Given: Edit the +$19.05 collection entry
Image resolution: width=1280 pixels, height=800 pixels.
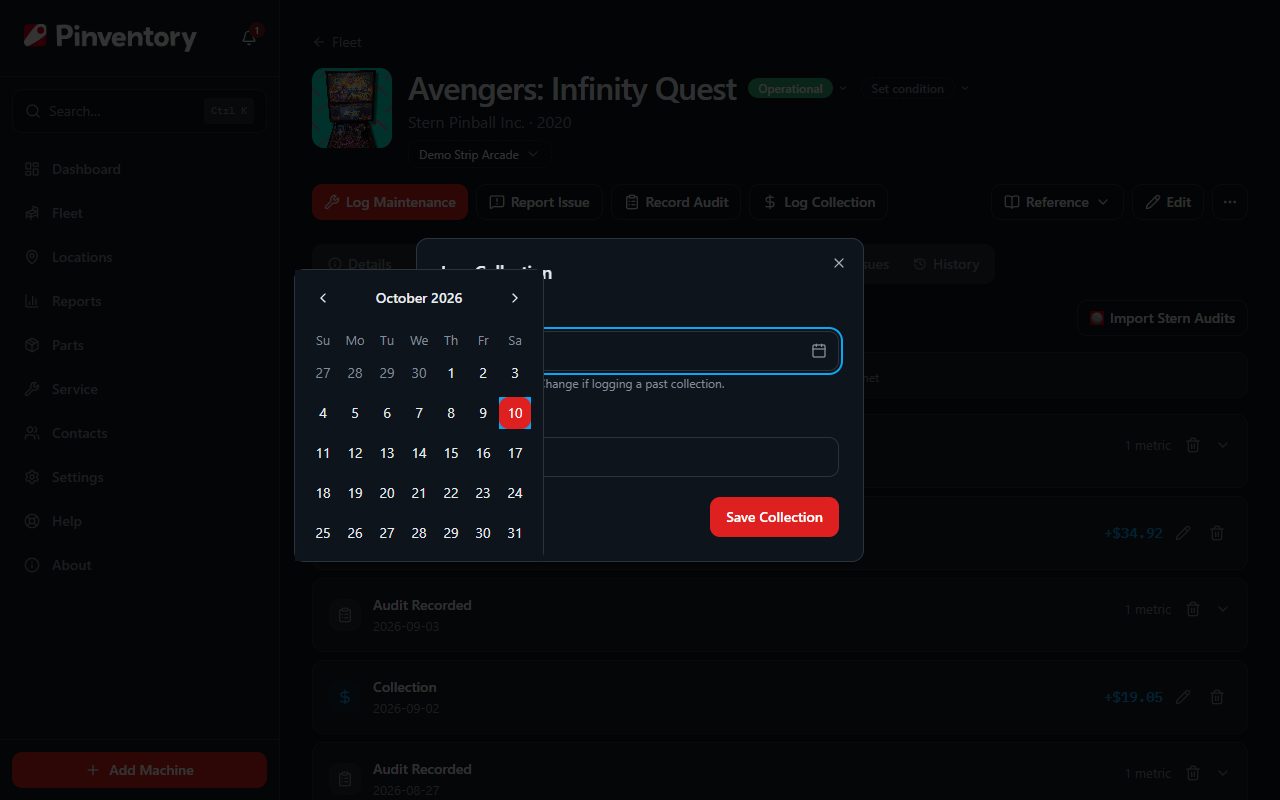Looking at the screenshot, I should tap(1183, 697).
